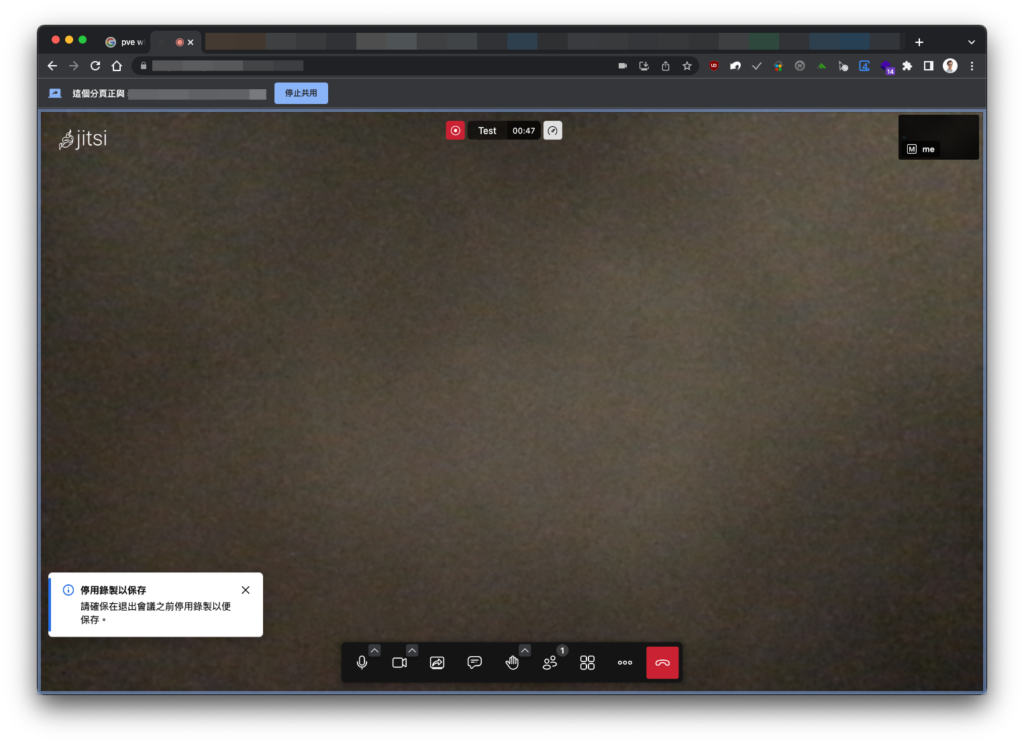The width and height of the screenshot is (1024, 744).
Task: Click the Jitsi logo
Action: (x=83, y=138)
